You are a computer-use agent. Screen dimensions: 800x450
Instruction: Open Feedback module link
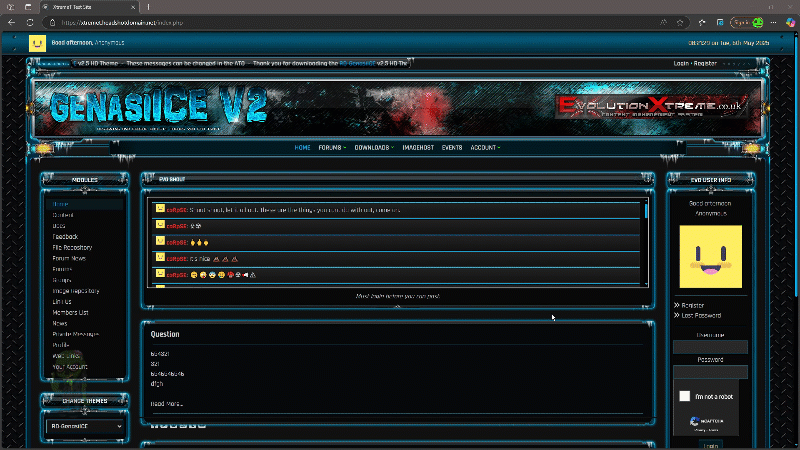(x=65, y=237)
